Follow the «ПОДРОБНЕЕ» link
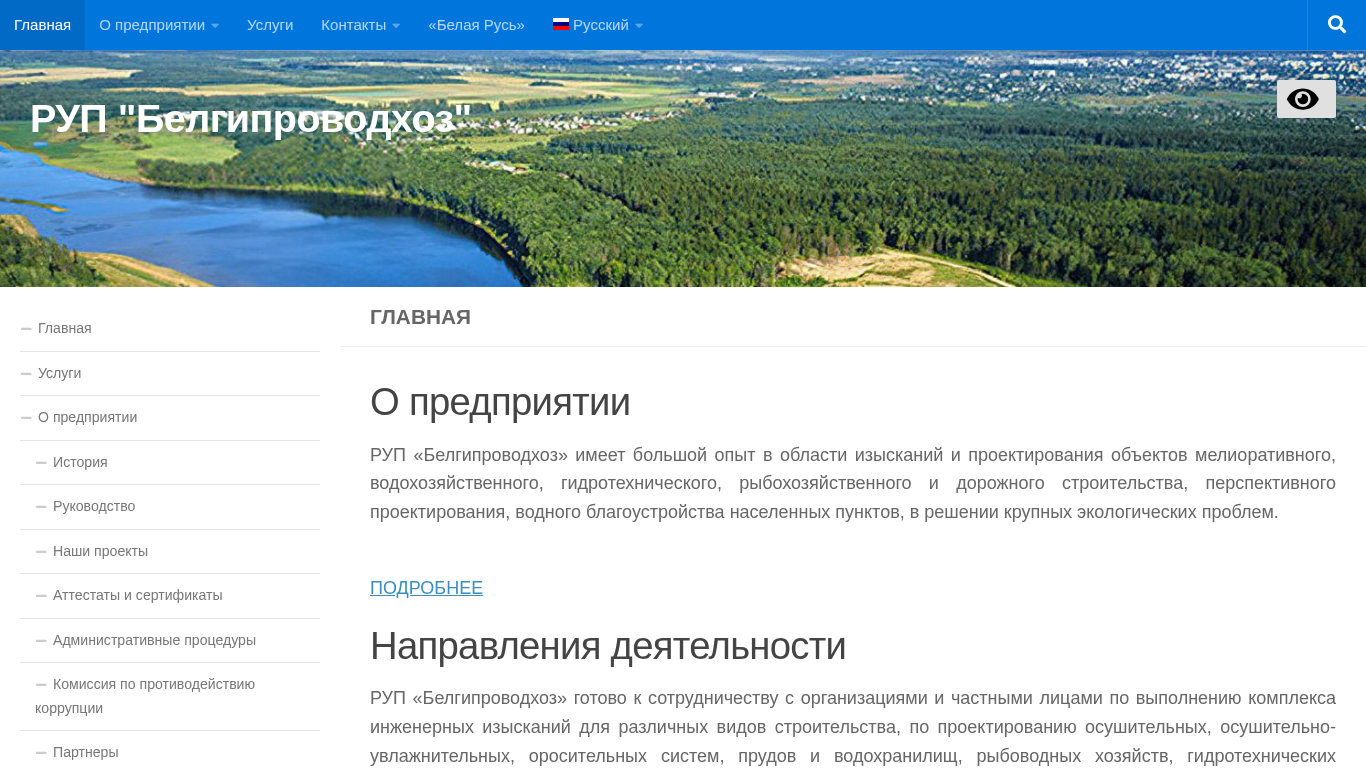Screen dimensions: 1366x768 pos(426,588)
